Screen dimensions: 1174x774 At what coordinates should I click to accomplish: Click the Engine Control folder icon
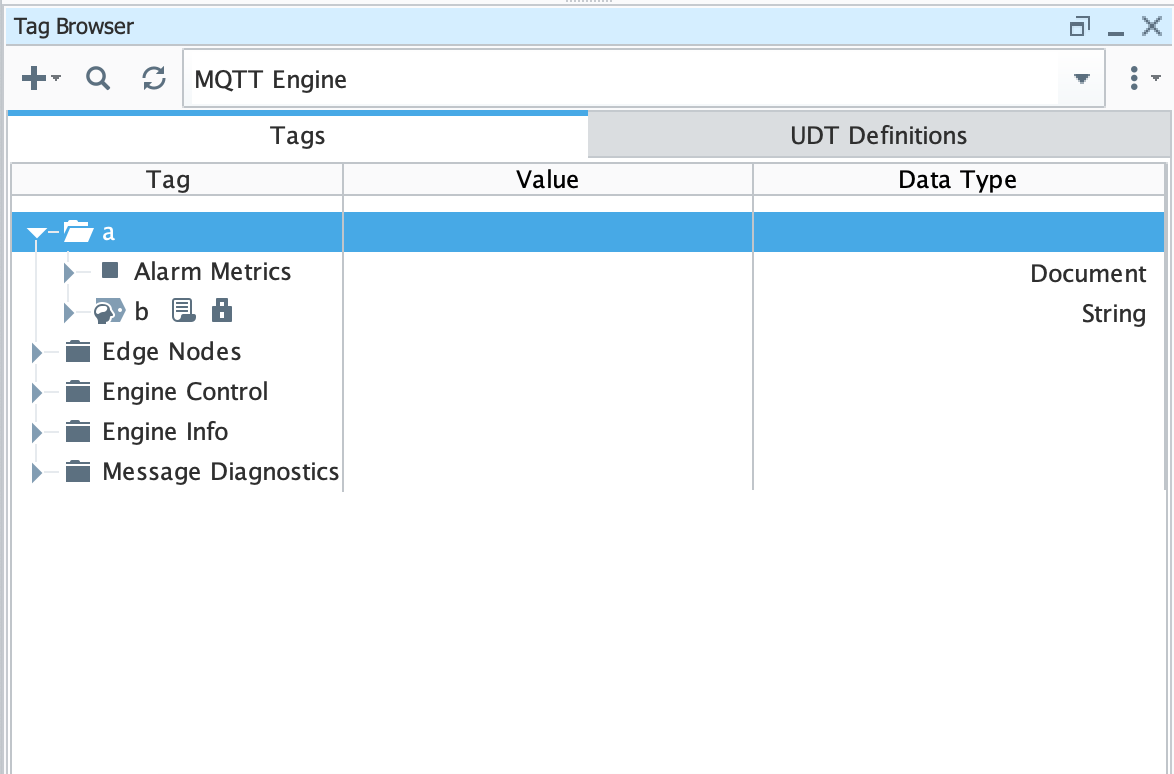(x=78, y=392)
